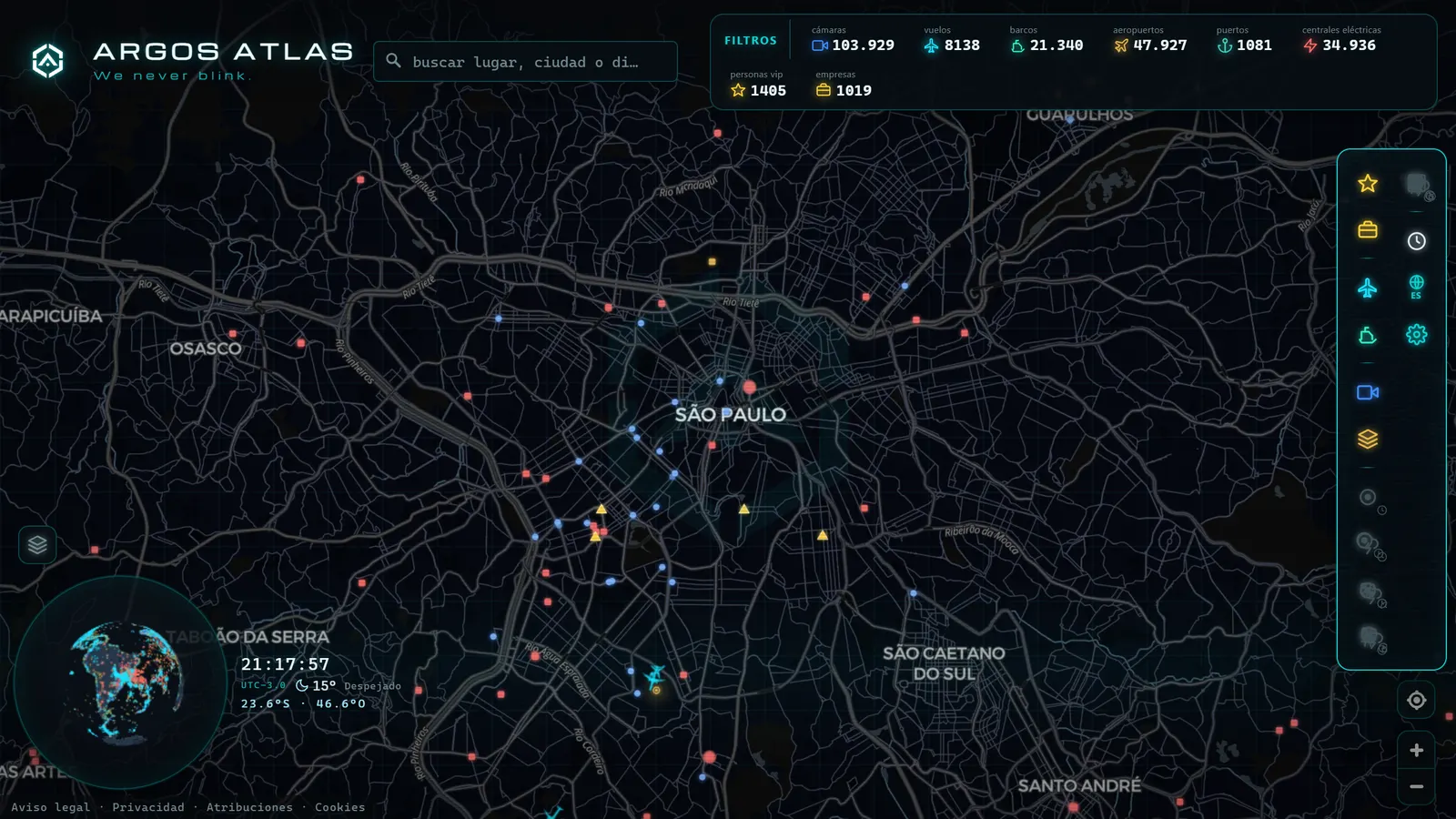The height and width of the screenshot is (819, 1456).
Task: Click the dimmed record icon below the layers icon
Action: (x=1369, y=499)
